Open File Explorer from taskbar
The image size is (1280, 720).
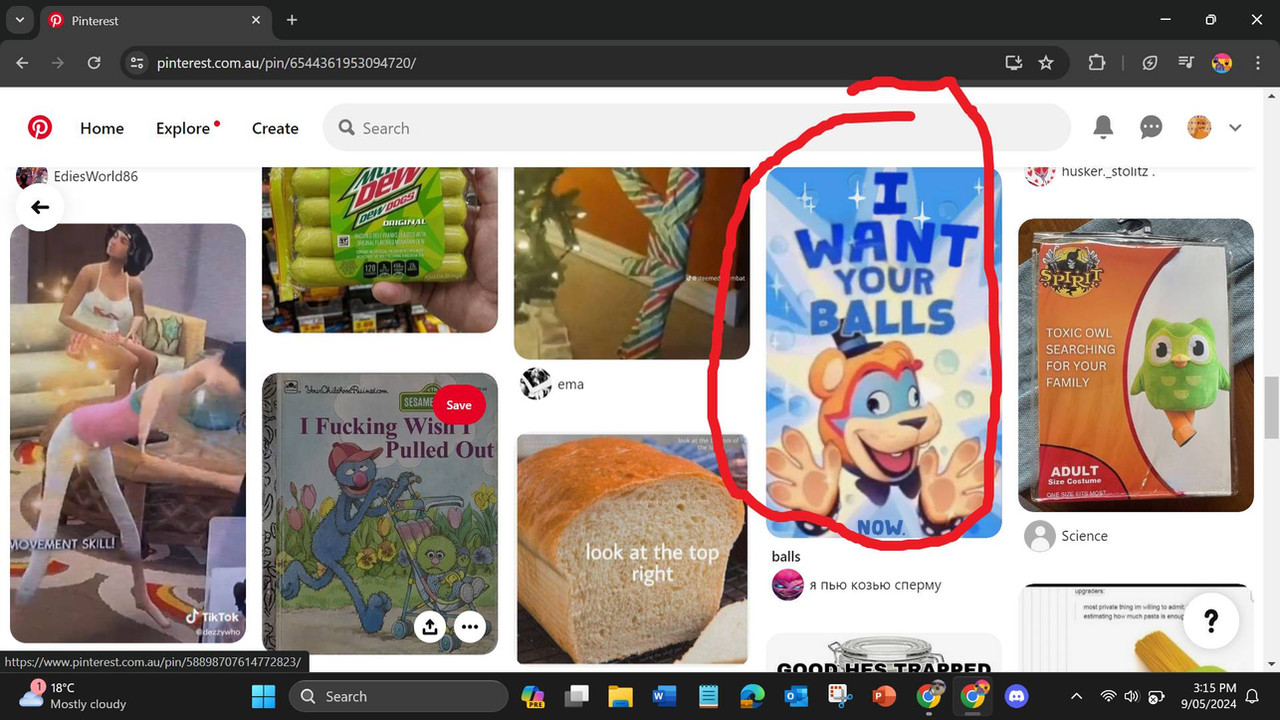click(621, 696)
